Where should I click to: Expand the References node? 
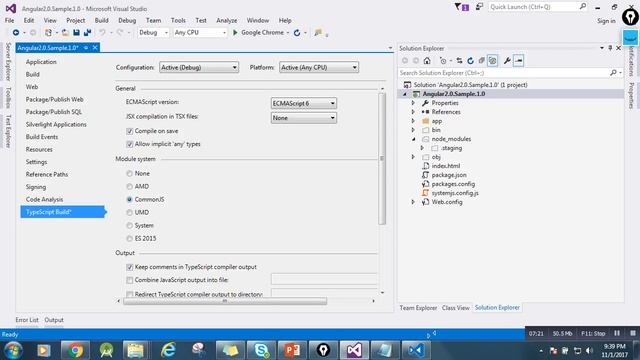pyautogui.click(x=413, y=112)
